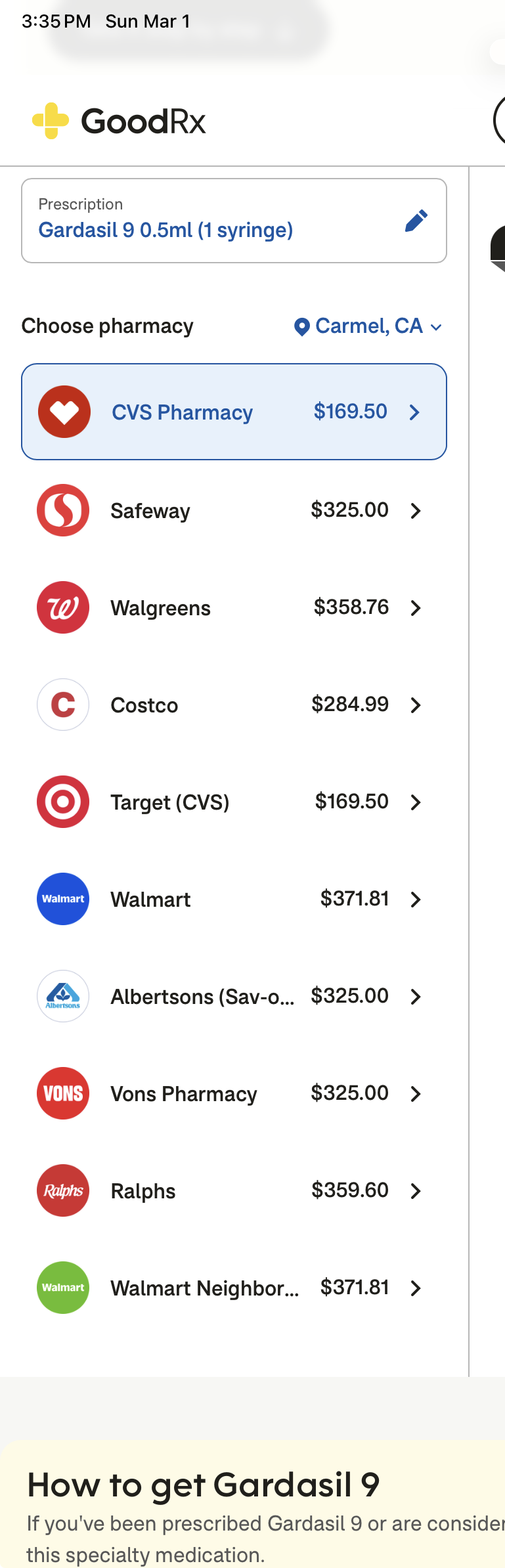Viewport: 505px width, 1568px height.
Task: Click the Vons Pharmacy logo icon
Action: click(x=63, y=1093)
